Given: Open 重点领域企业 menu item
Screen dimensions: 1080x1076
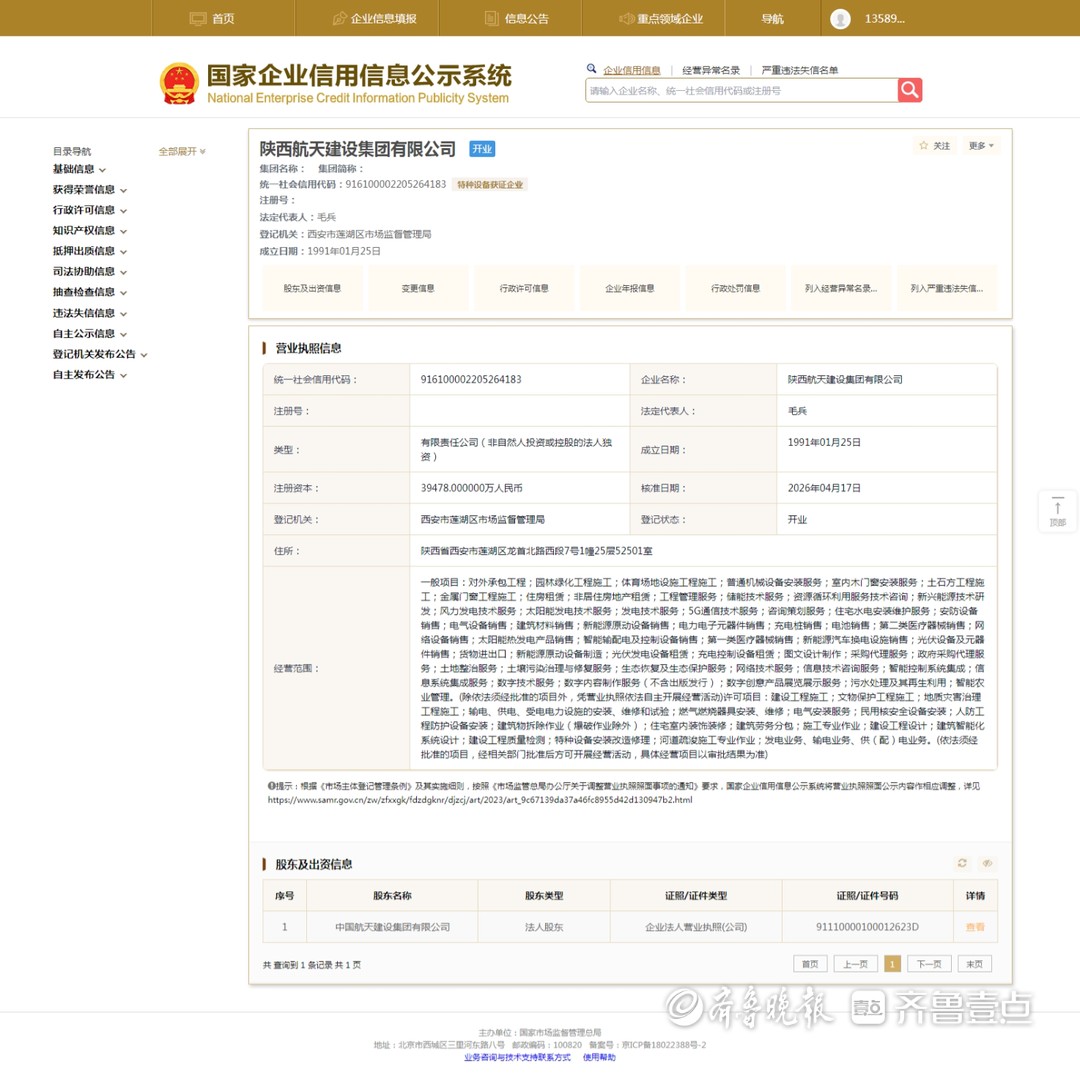Looking at the screenshot, I should click(x=669, y=19).
